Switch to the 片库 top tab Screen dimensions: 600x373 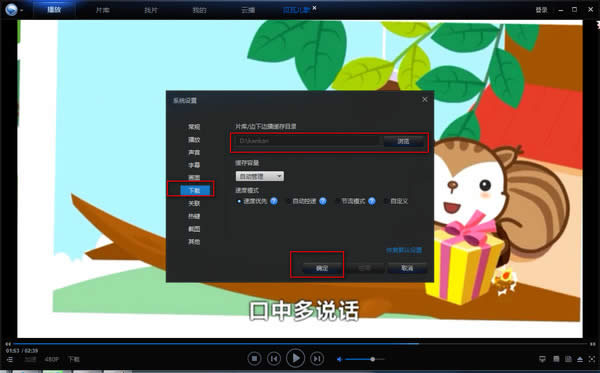(x=103, y=10)
